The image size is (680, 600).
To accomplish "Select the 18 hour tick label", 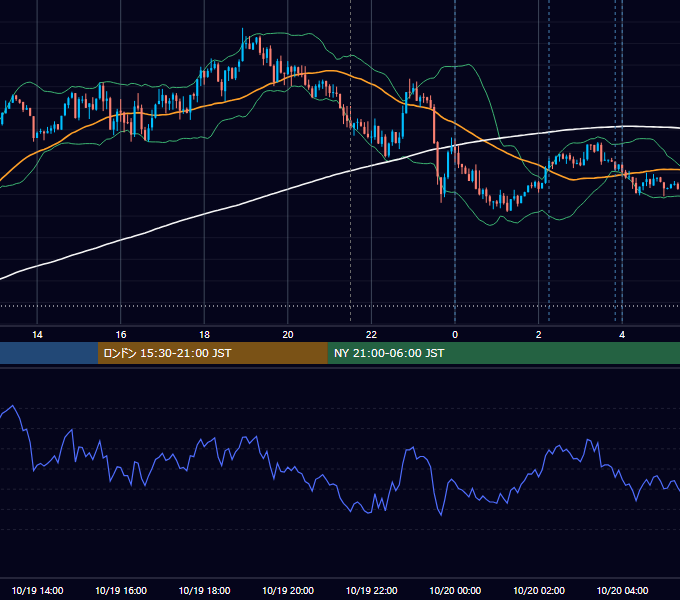I will 204,335.
